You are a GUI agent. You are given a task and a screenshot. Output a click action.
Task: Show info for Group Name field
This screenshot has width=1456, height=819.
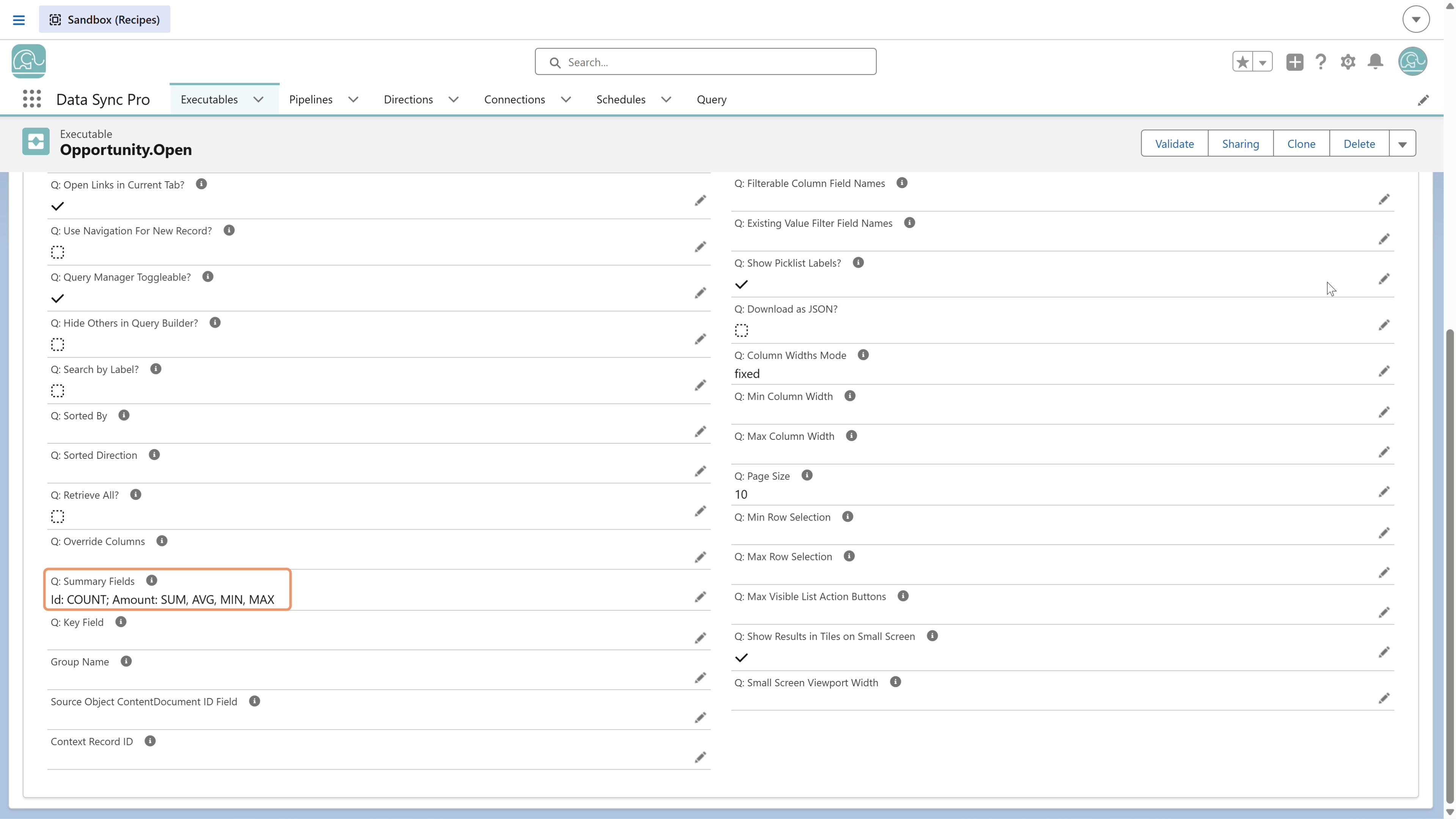pos(126,661)
